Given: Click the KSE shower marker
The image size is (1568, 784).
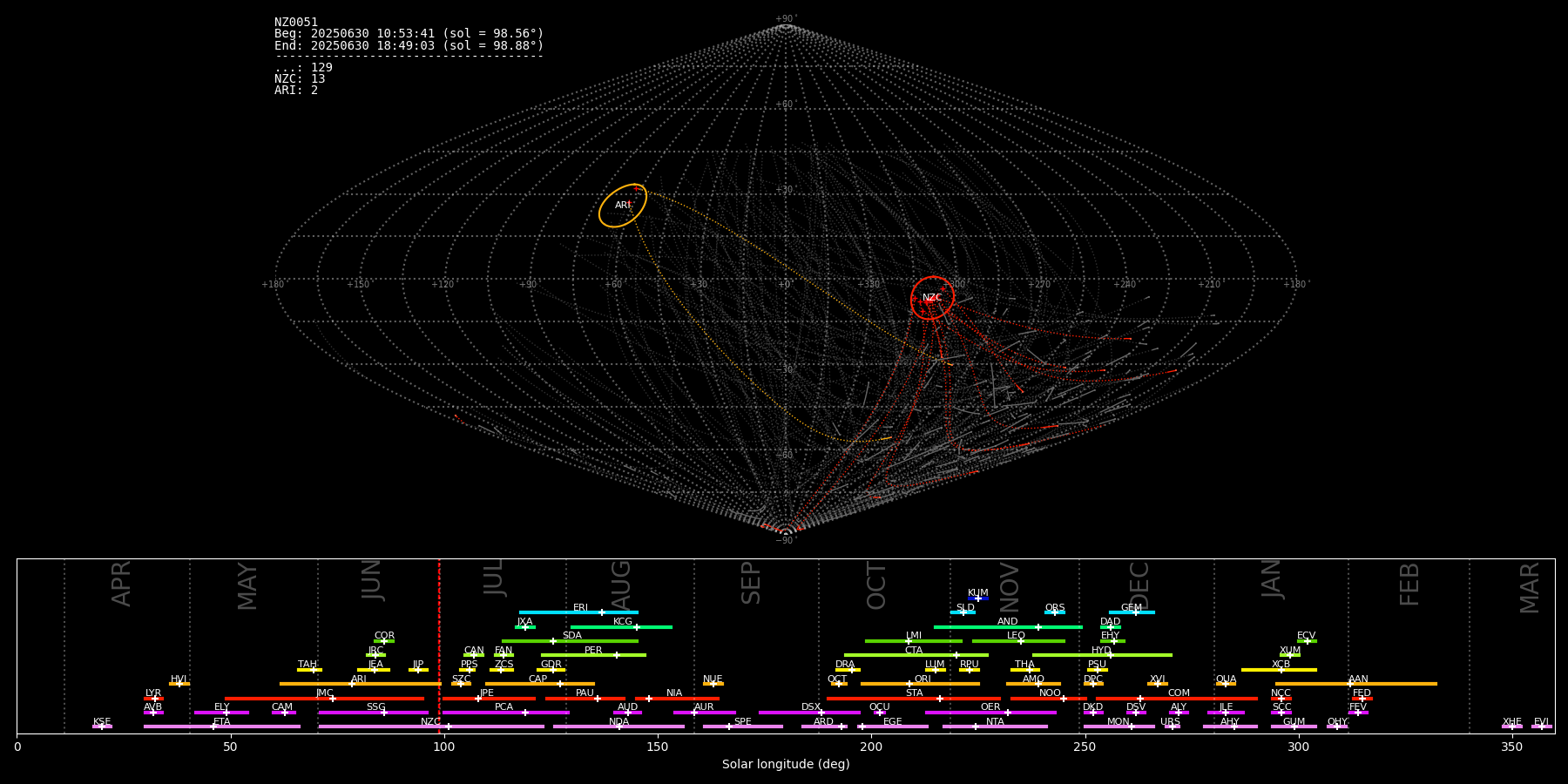Looking at the screenshot, I should pos(102,727).
